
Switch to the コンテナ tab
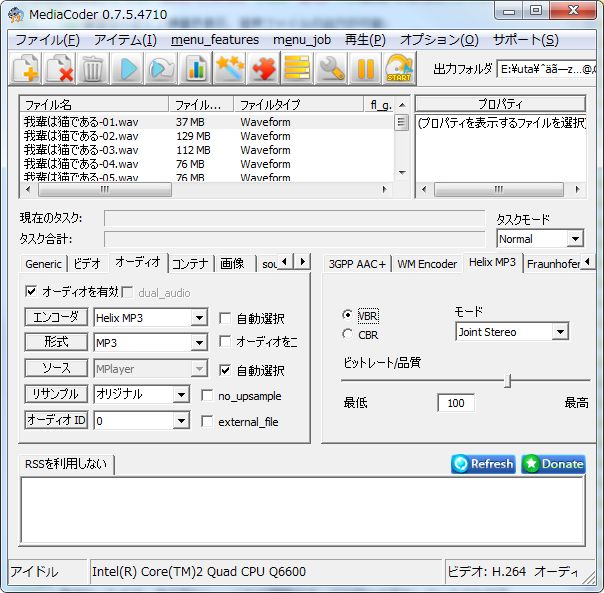coord(190,264)
